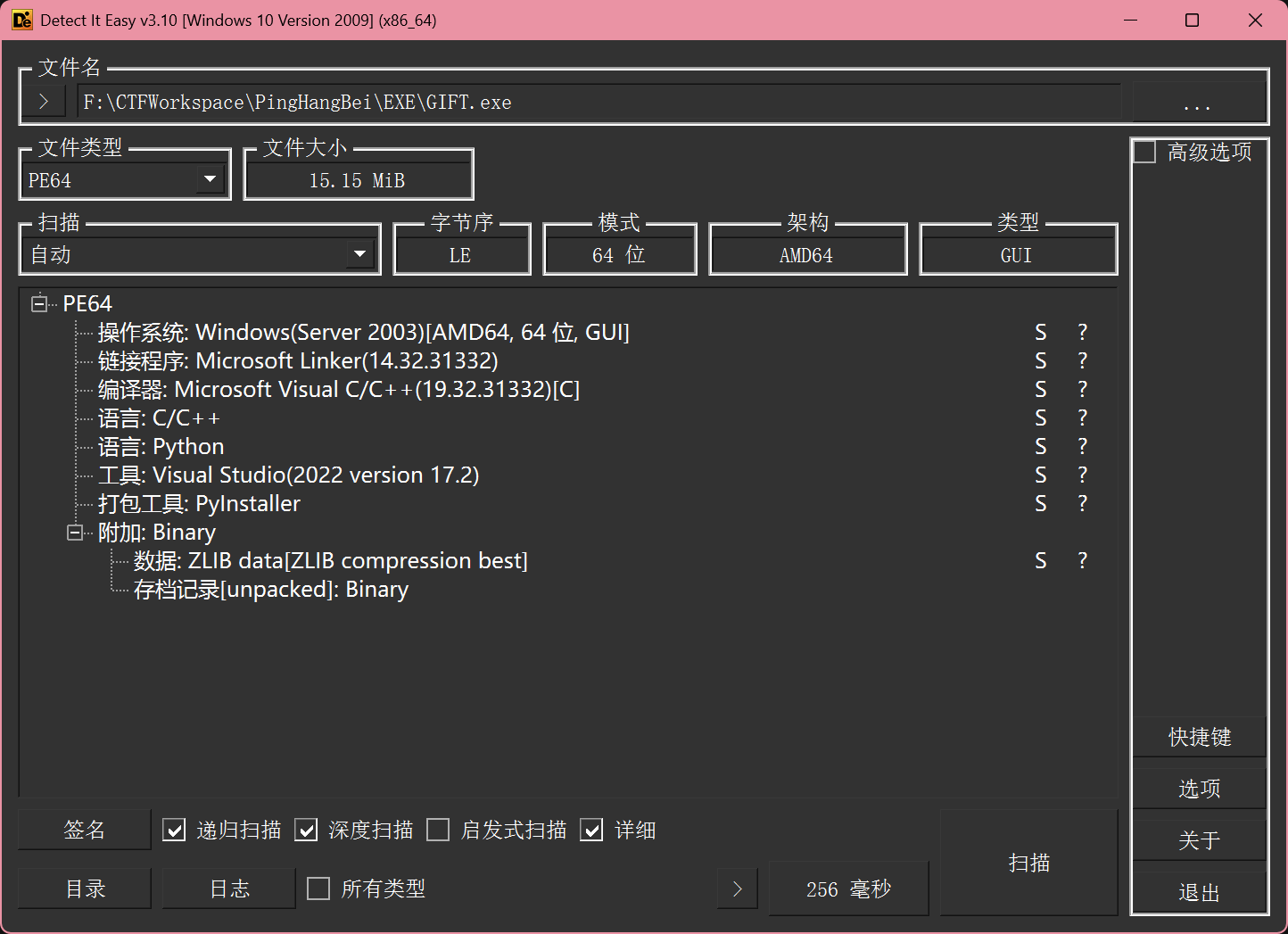Click the S button for PyInstaller row
Screen dimensions: 1288x934
[1040, 503]
